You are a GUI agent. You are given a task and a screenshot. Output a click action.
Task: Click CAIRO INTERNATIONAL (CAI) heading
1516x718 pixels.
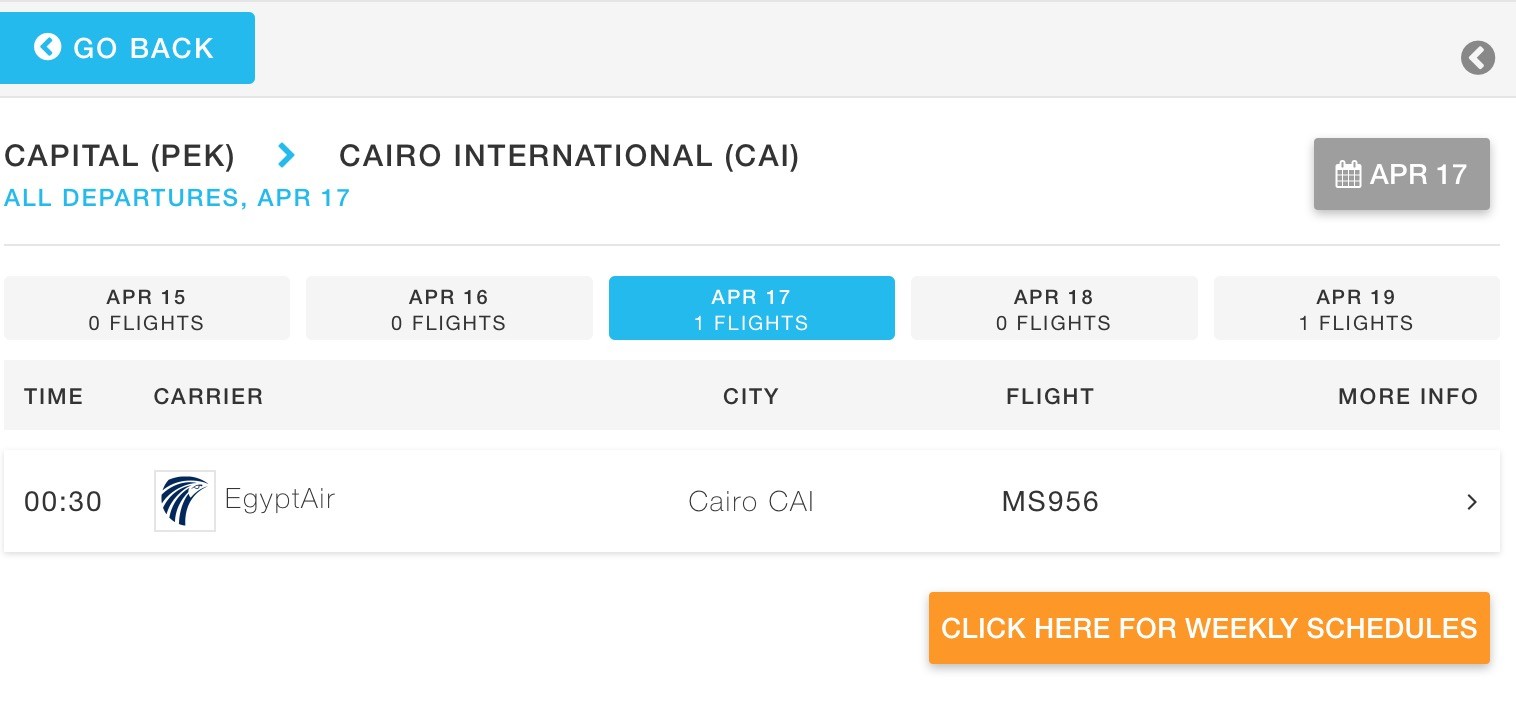pyautogui.click(x=569, y=156)
